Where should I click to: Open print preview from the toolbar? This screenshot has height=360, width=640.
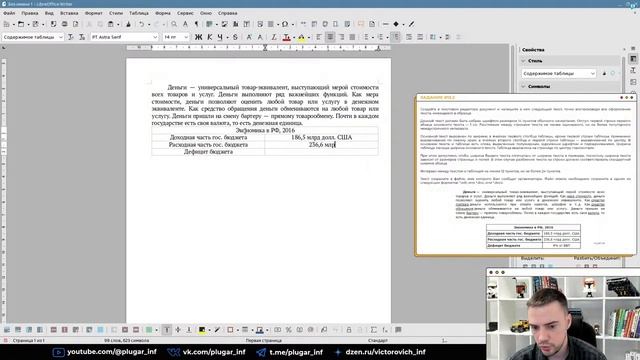(x=76, y=24)
